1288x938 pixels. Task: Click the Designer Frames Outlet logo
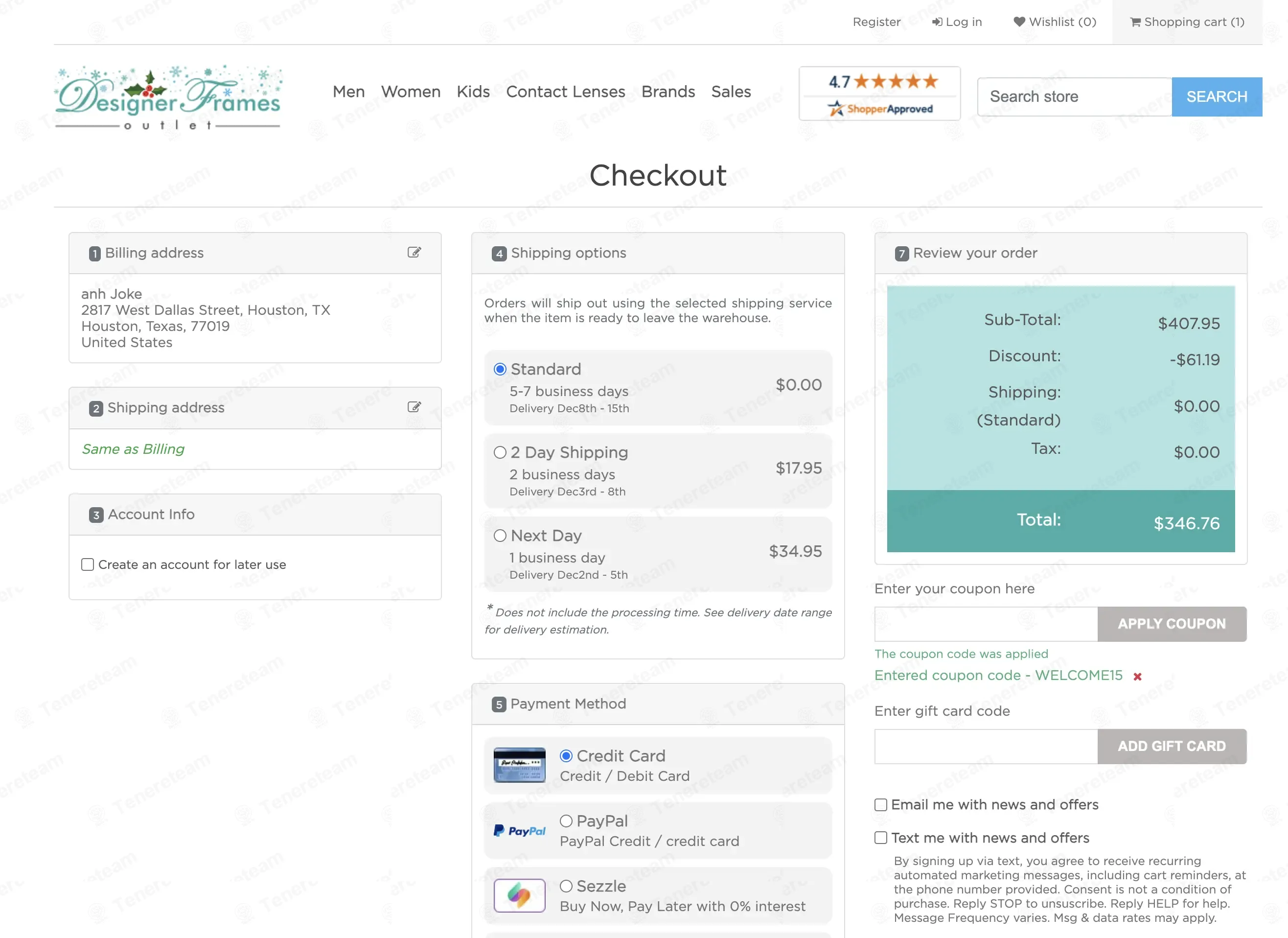pyautogui.click(x=168, y=98)
